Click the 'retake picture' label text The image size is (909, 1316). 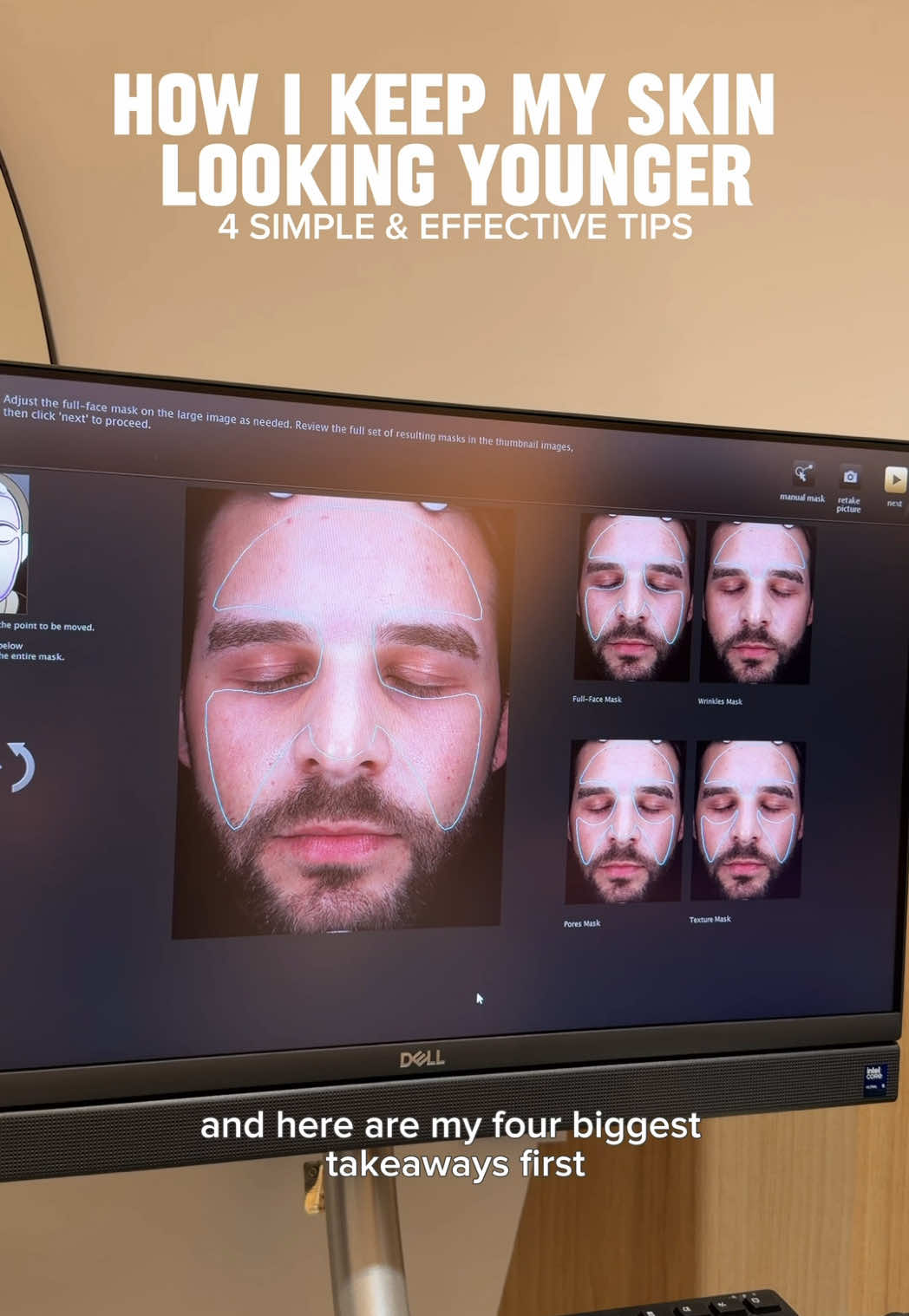point(849,505)
